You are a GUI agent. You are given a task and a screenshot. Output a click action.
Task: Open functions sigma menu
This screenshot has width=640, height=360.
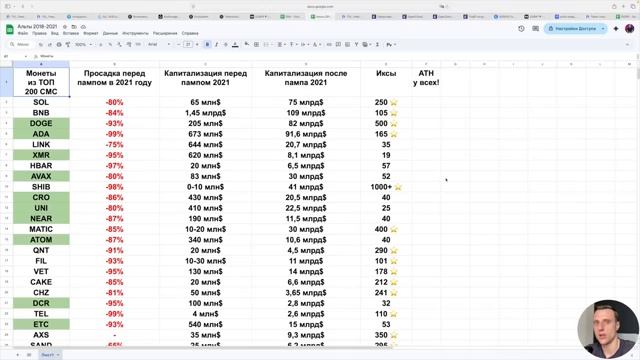[377, 44]
